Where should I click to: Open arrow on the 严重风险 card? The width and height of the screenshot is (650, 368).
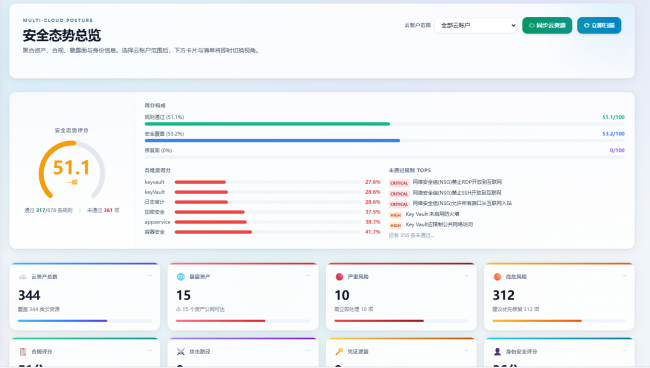(466, 276)
